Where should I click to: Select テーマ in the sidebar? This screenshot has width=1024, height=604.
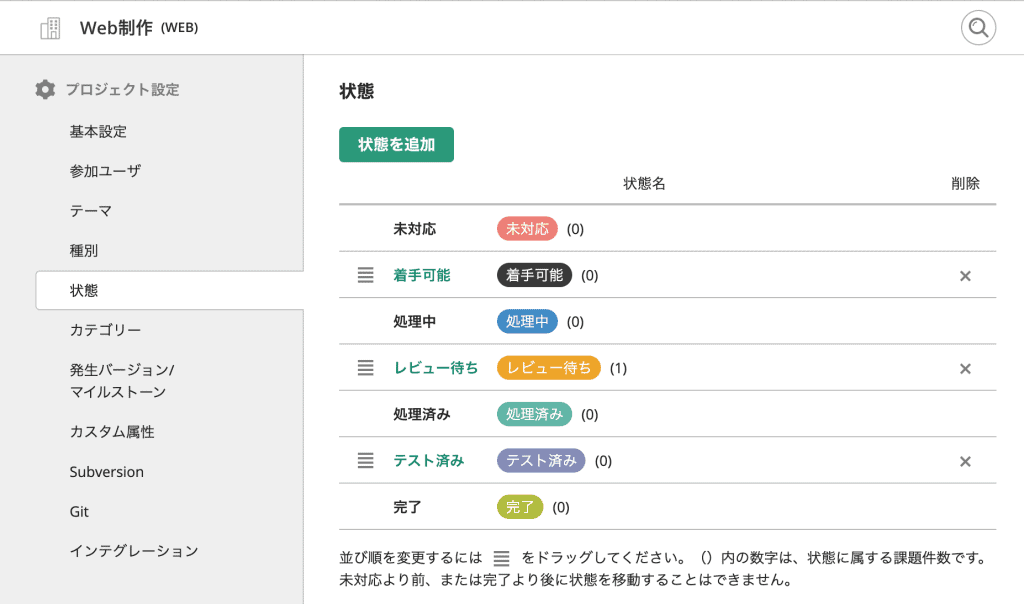coord(91,211)
